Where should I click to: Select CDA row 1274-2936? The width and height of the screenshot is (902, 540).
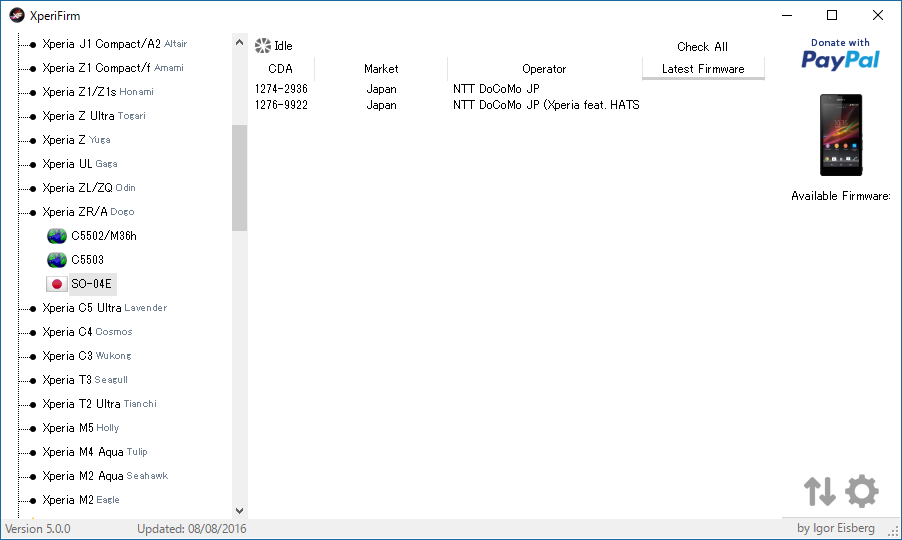pos(281,89)
